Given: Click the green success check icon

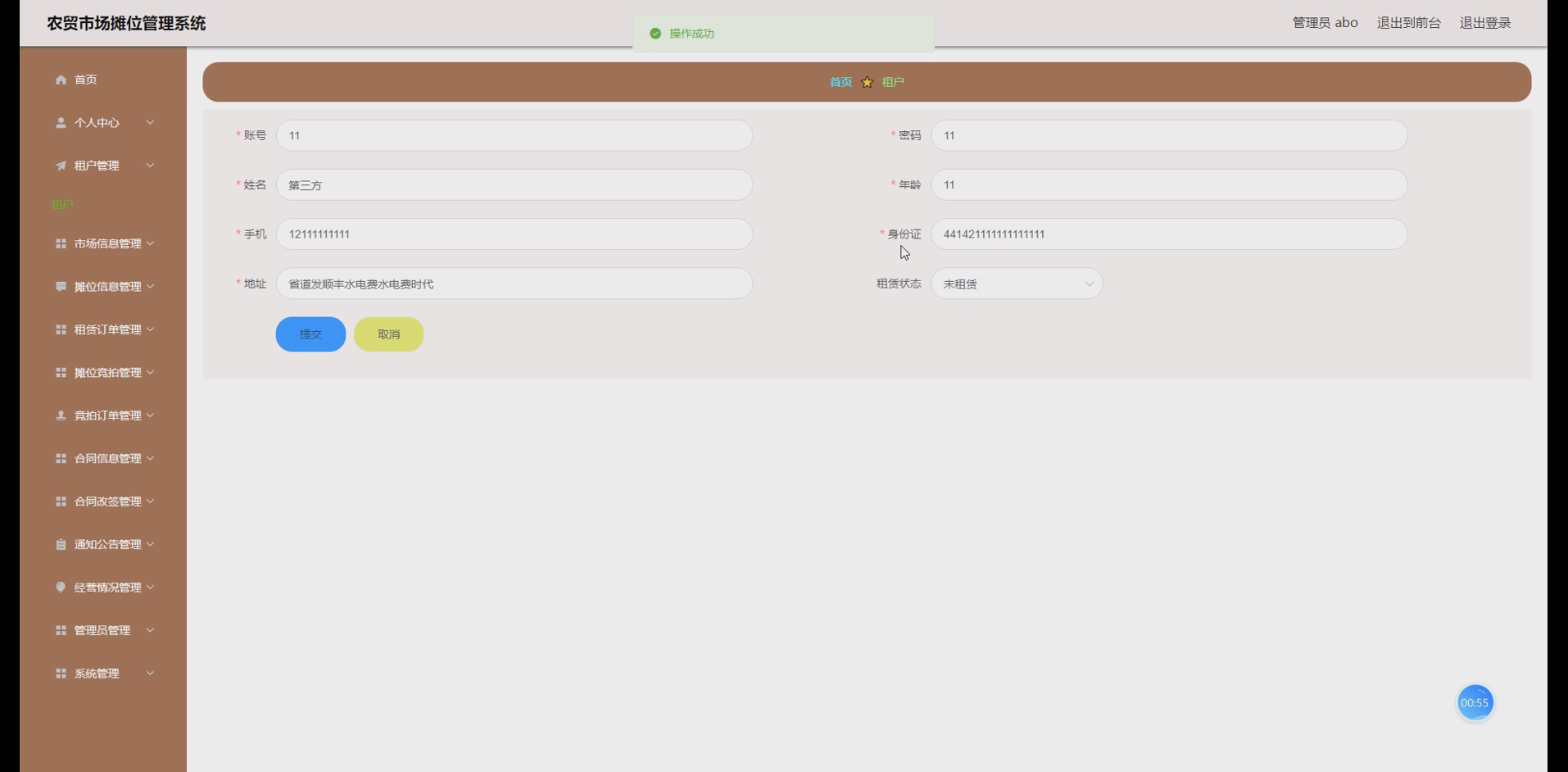Looking at the screenshot, I should (655, 34).
